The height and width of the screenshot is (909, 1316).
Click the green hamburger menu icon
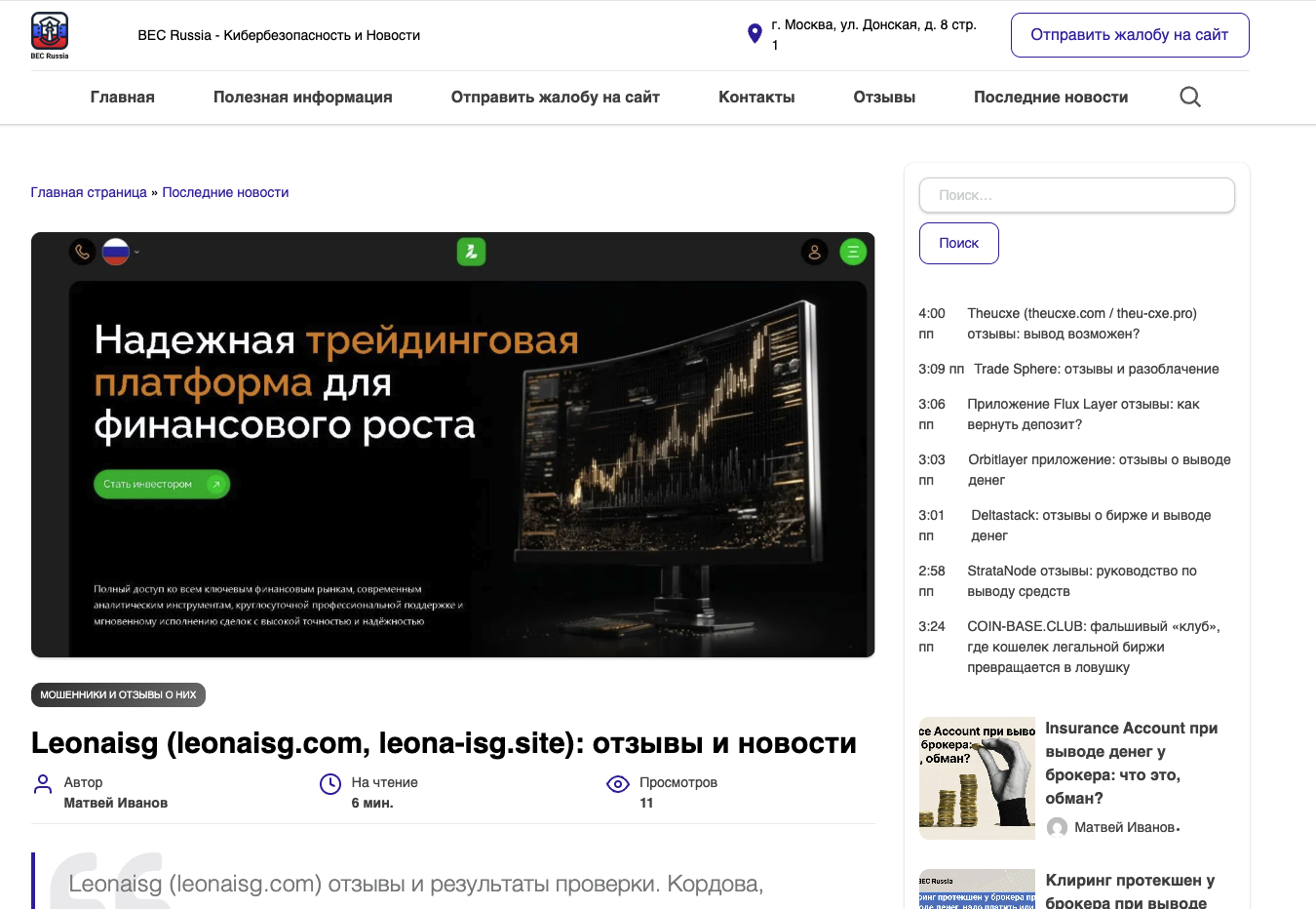tap(853, 252)
